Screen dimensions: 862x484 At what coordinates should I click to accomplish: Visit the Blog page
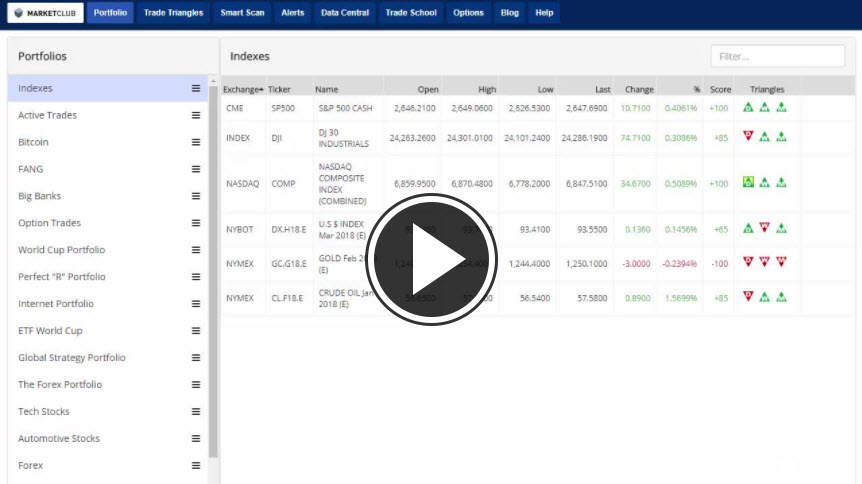[510, 13]
